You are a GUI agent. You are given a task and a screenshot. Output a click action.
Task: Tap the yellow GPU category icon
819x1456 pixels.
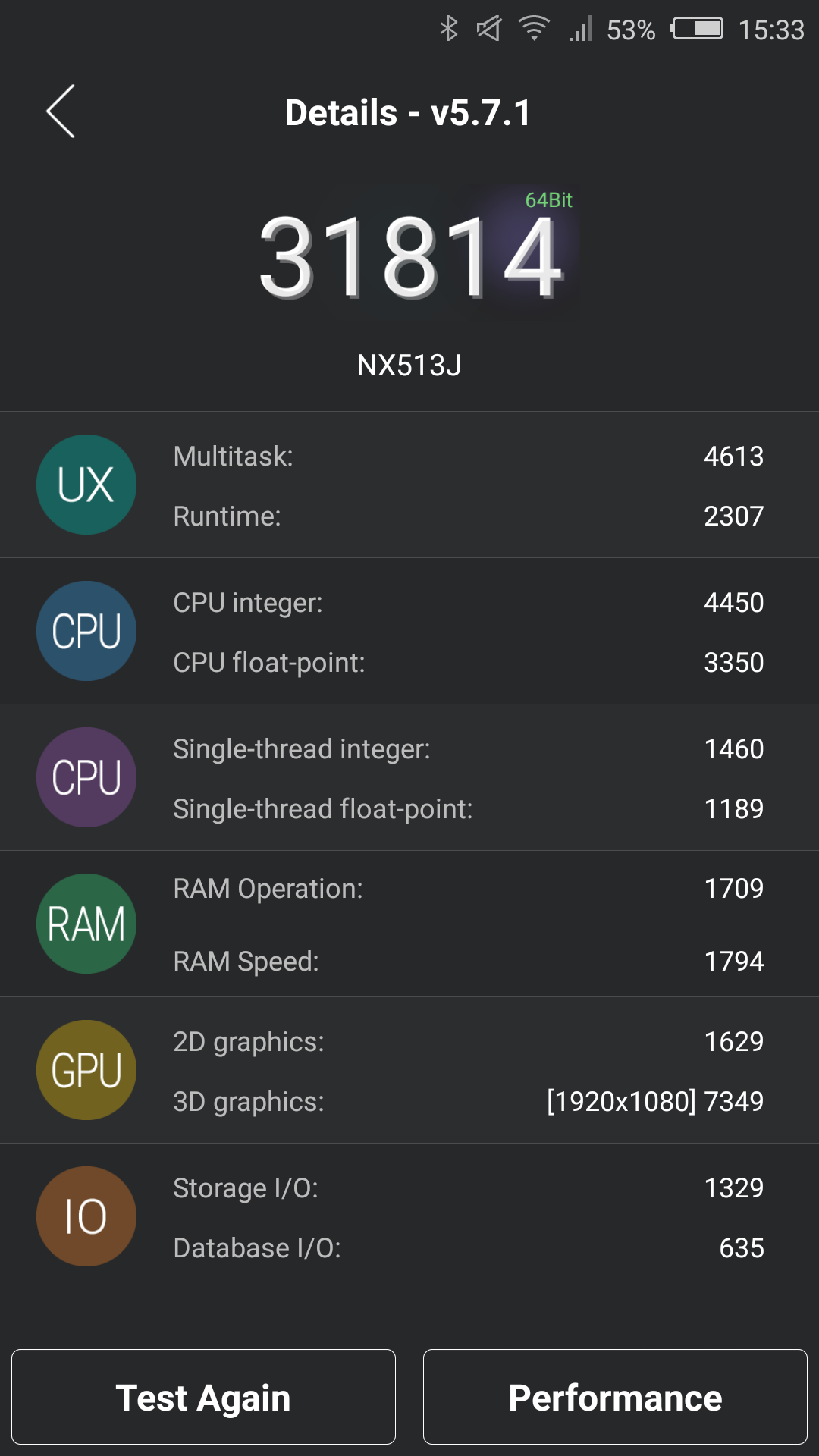coord(86,1070)
